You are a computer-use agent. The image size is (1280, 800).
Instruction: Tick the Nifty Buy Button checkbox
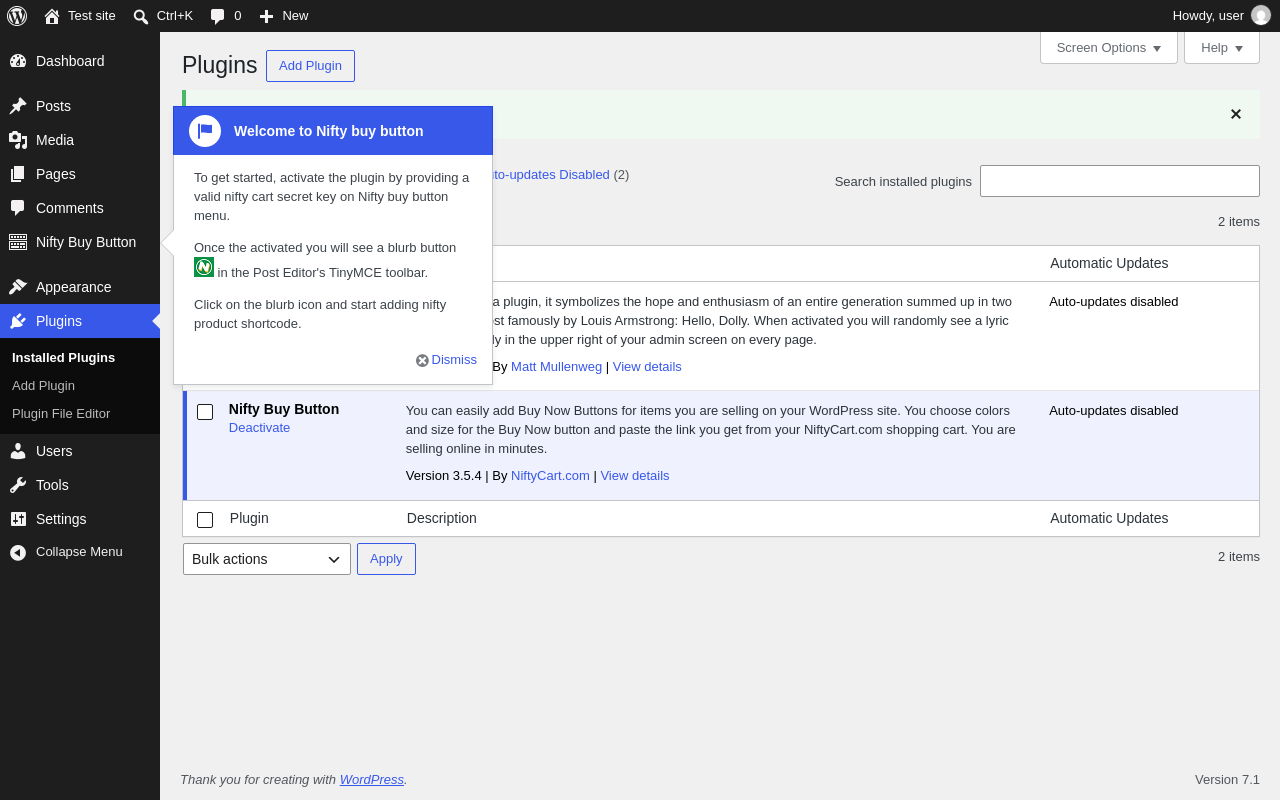tap(205, 412)
